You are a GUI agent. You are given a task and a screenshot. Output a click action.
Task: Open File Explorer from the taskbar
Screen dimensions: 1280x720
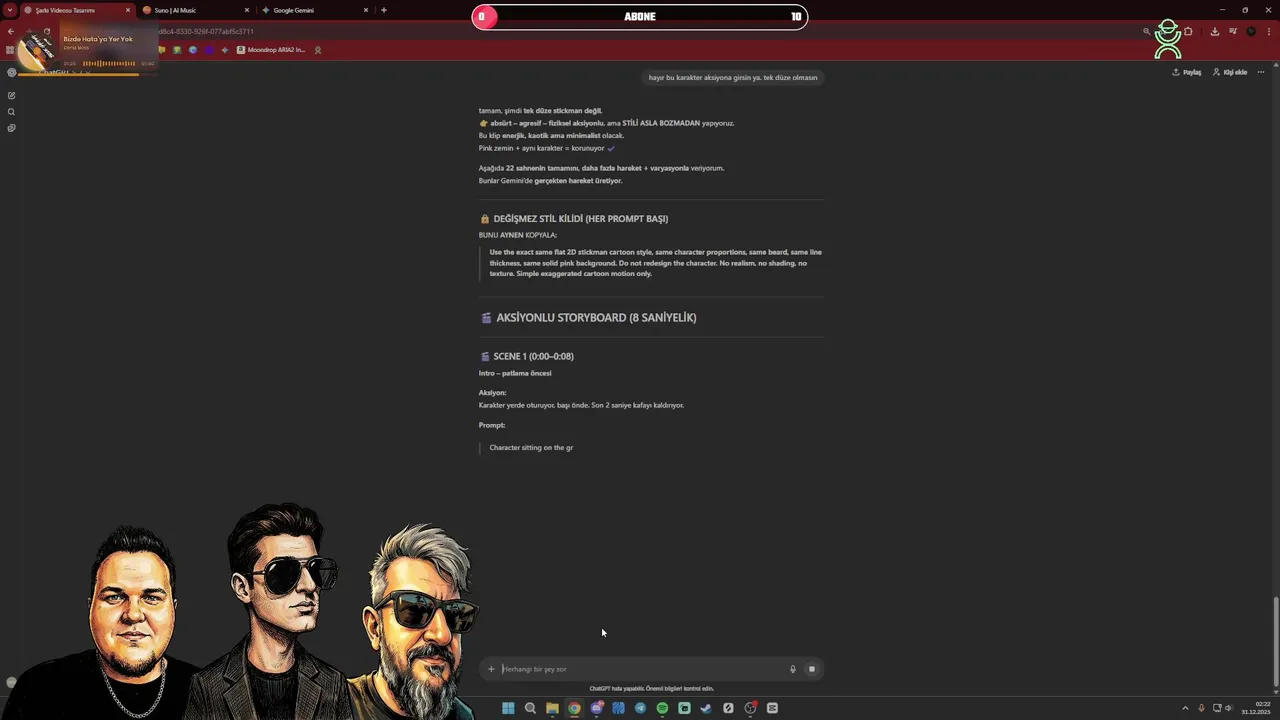pyautogui.click(x=552, y=708)
